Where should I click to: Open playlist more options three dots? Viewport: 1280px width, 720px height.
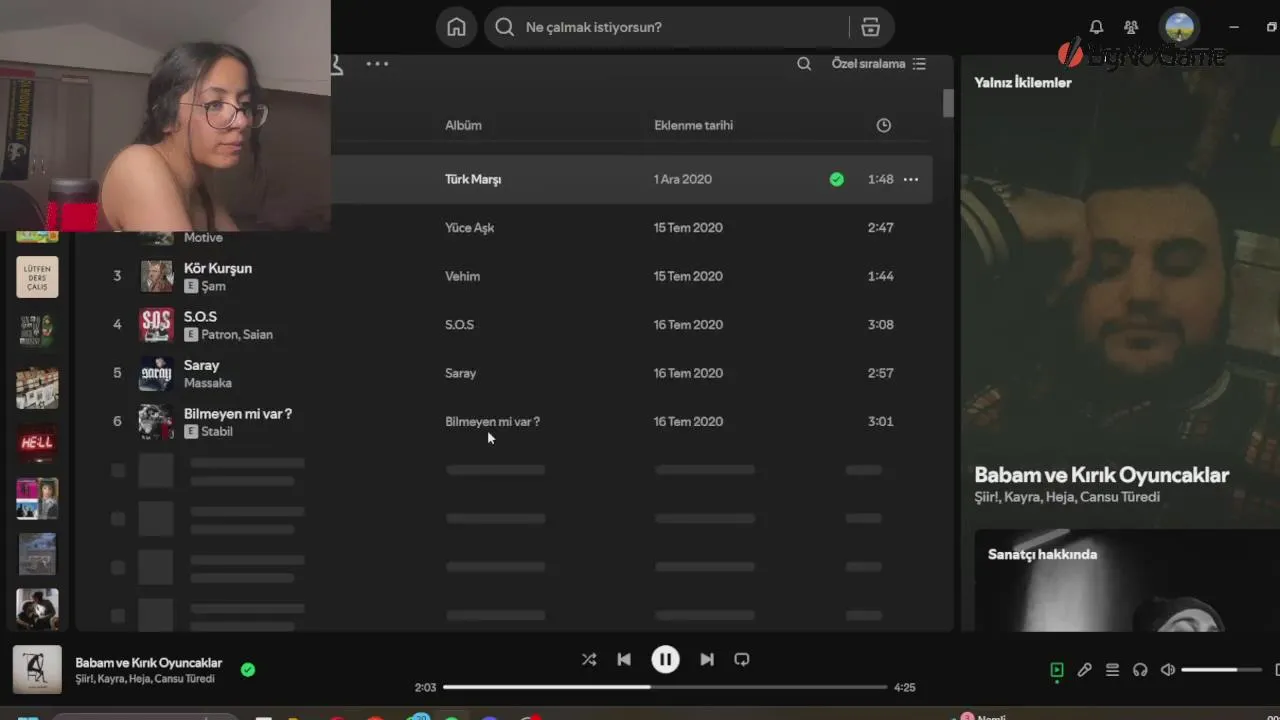pyautogui.click(x=377, y=64)
